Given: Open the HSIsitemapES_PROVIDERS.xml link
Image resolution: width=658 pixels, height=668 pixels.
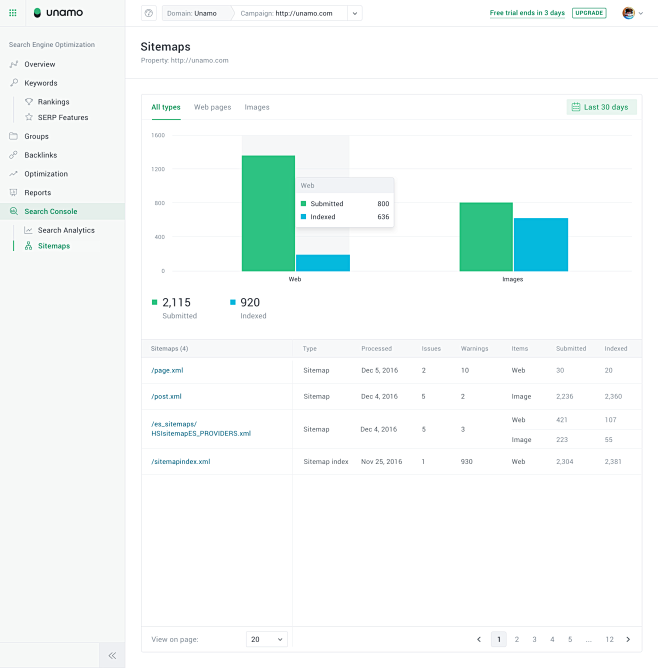Looking at the screenshot, I should pos(201,429).
